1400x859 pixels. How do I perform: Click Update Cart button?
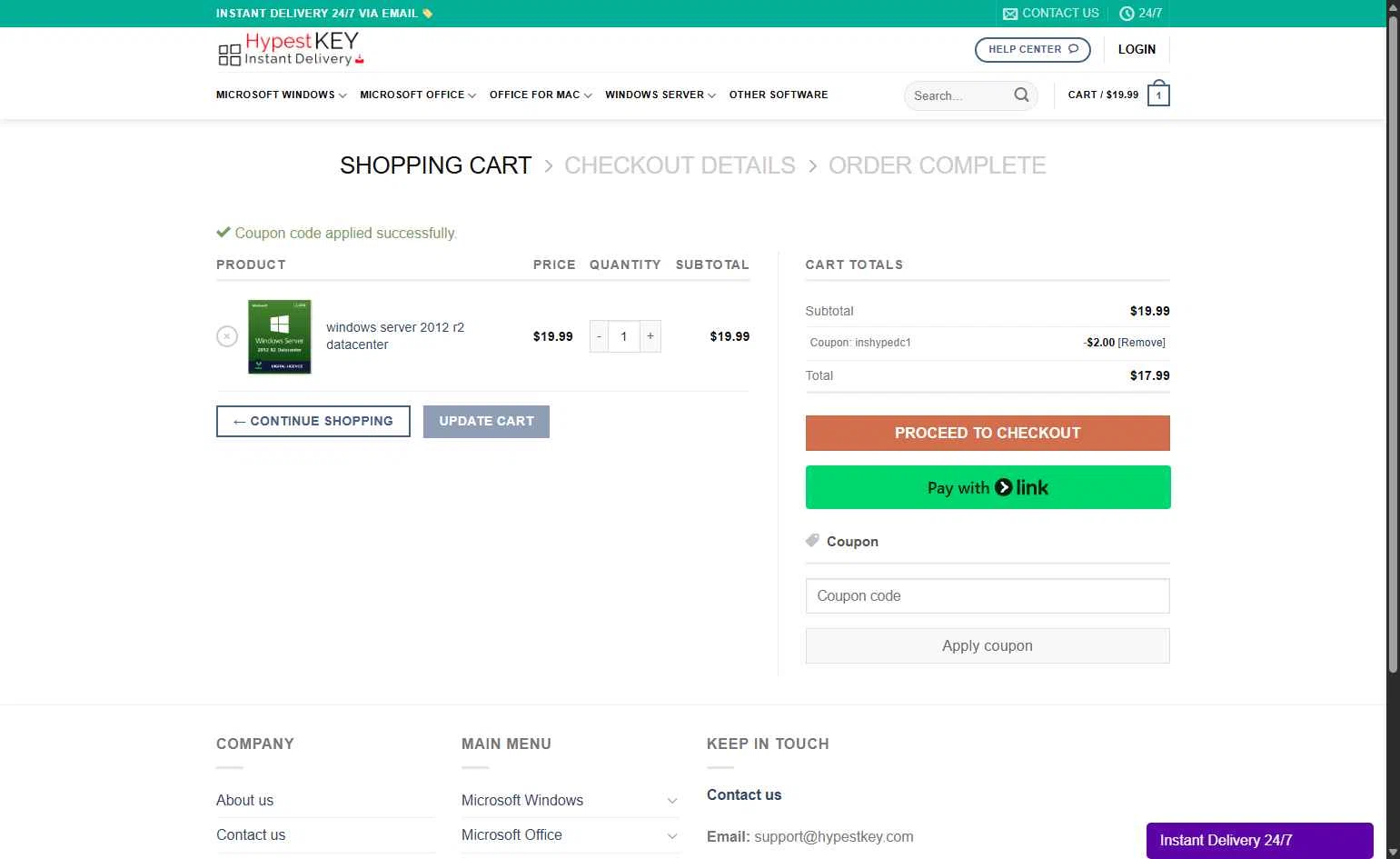pyautogui.click(x=486, y=421)
